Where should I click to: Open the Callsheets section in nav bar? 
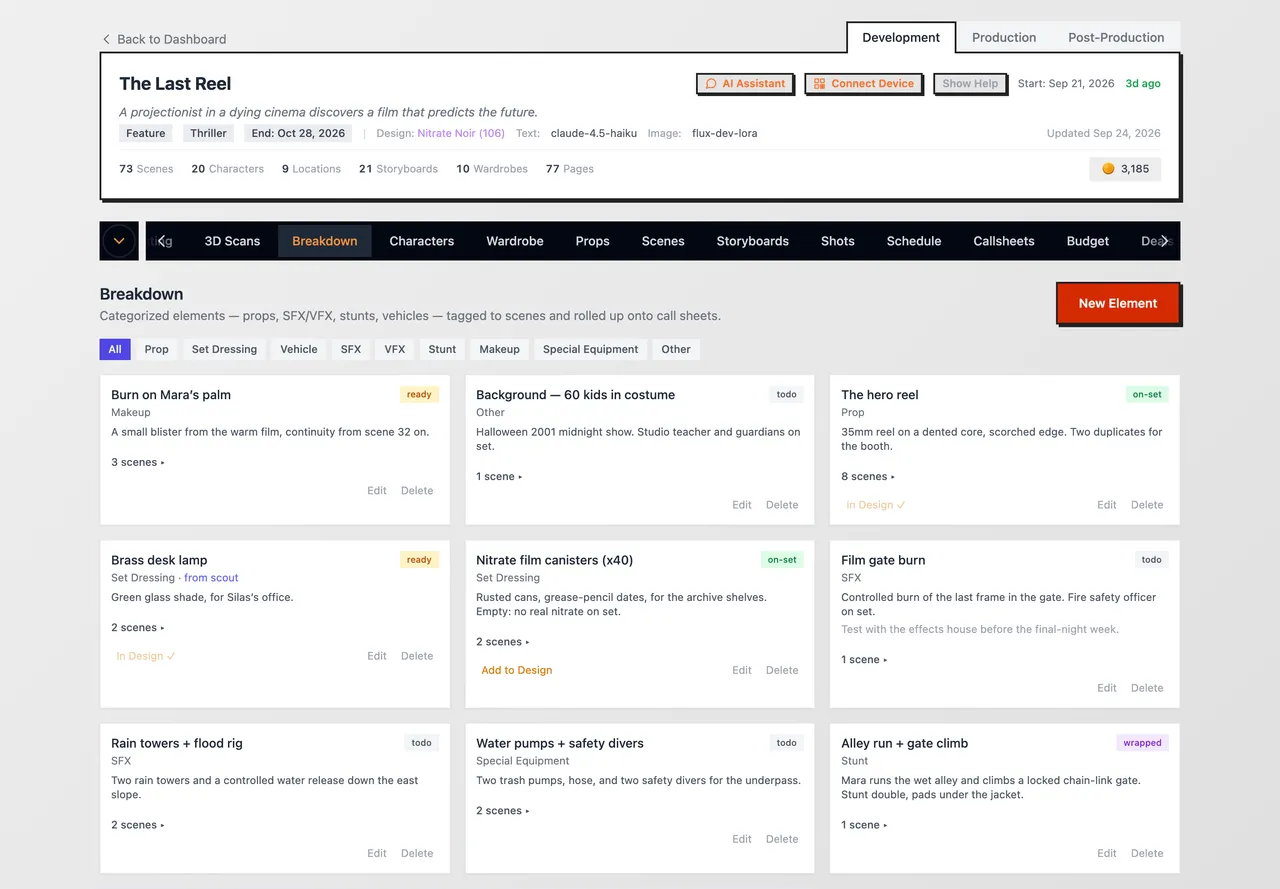click(1003, 241)
